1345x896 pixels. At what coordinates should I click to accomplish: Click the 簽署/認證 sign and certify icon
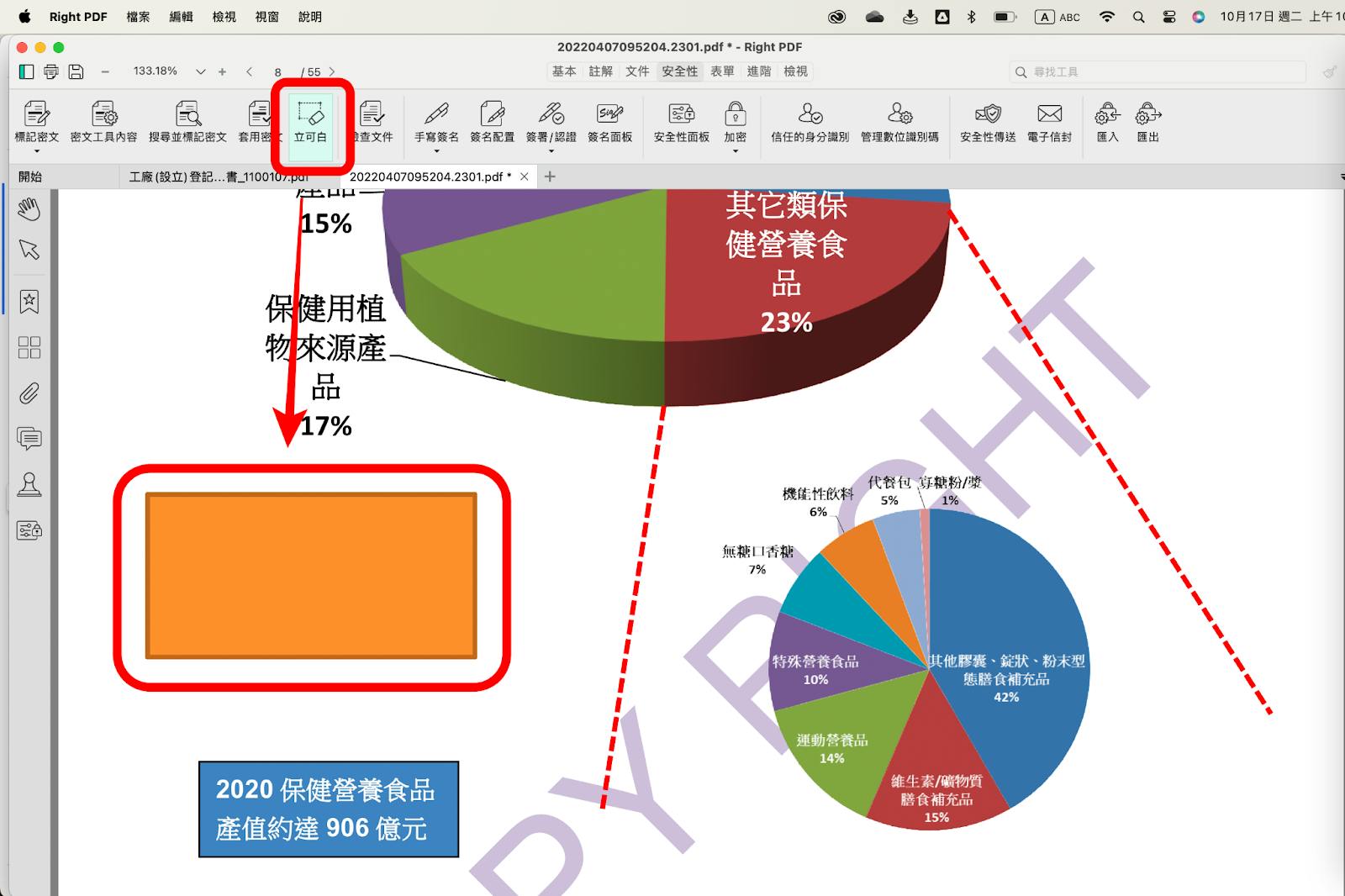551,113
